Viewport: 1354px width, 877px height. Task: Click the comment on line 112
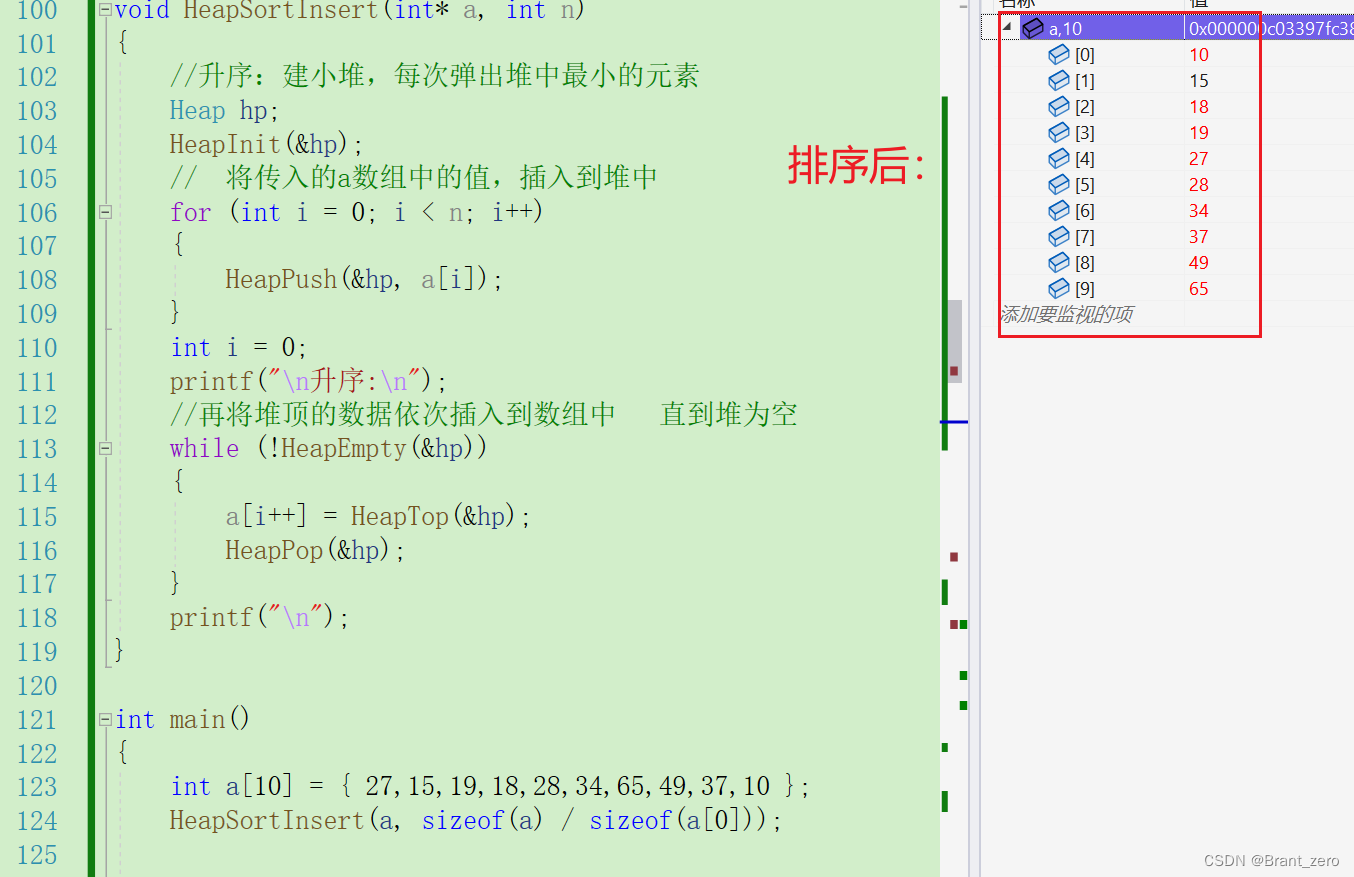coord(483,415)
